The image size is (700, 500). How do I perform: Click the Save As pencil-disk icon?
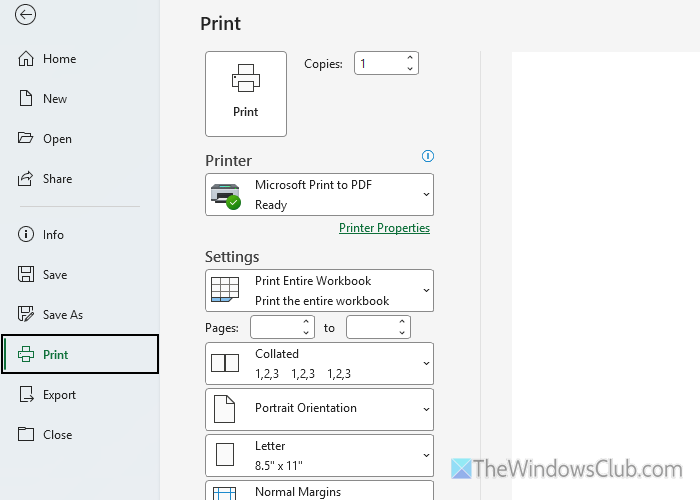25,314
